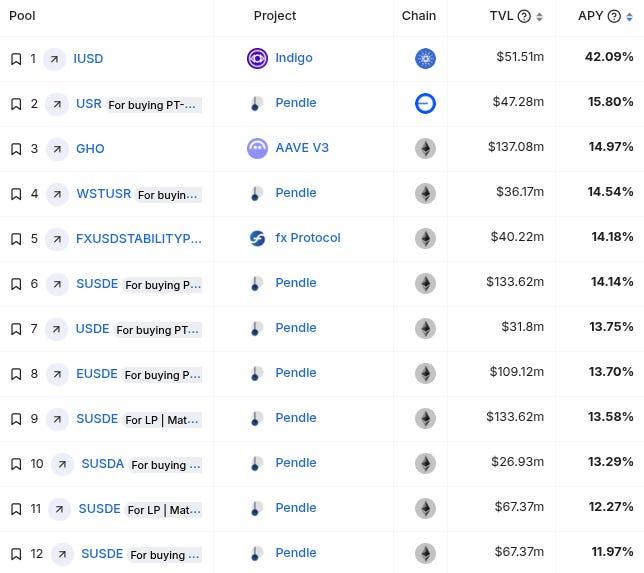Click the Indigo project logo
This screenshot has width=644, height=573.
click(x=258, y=58)
